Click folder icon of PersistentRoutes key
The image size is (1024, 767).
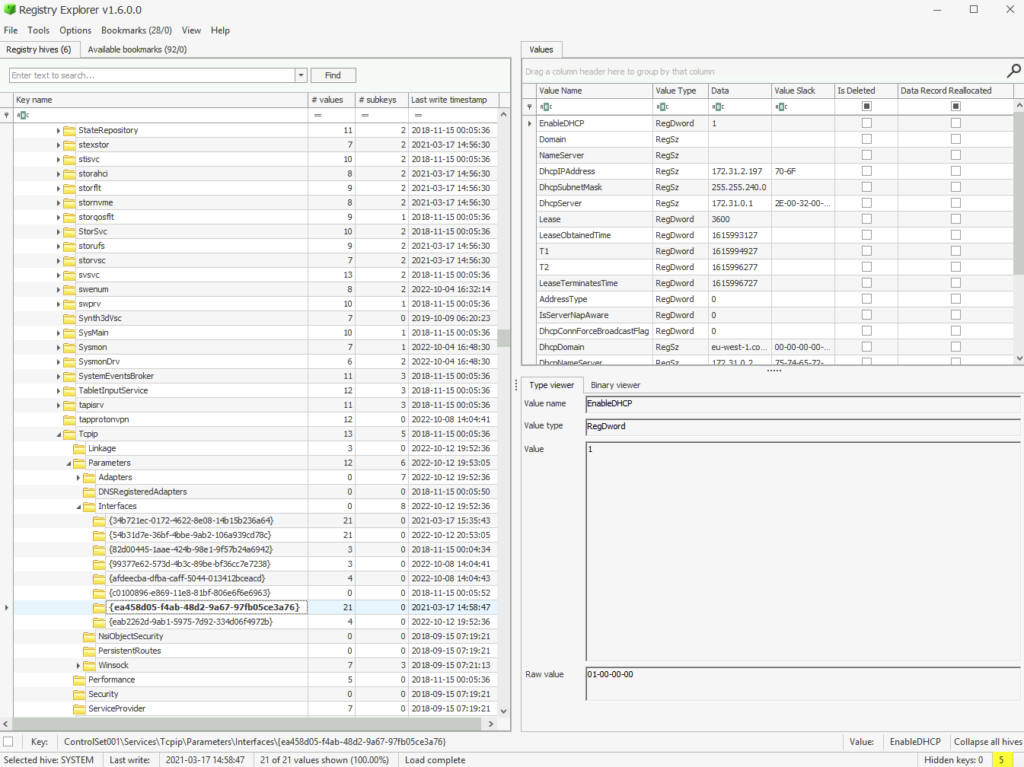[x=89, y=651]
